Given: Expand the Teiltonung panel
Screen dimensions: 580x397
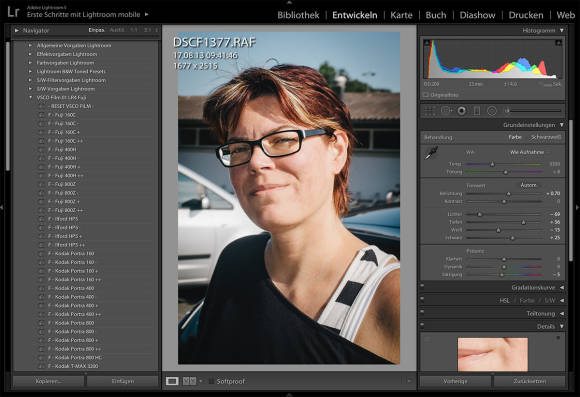Looking at the screenshot, I should coord(562,313).
